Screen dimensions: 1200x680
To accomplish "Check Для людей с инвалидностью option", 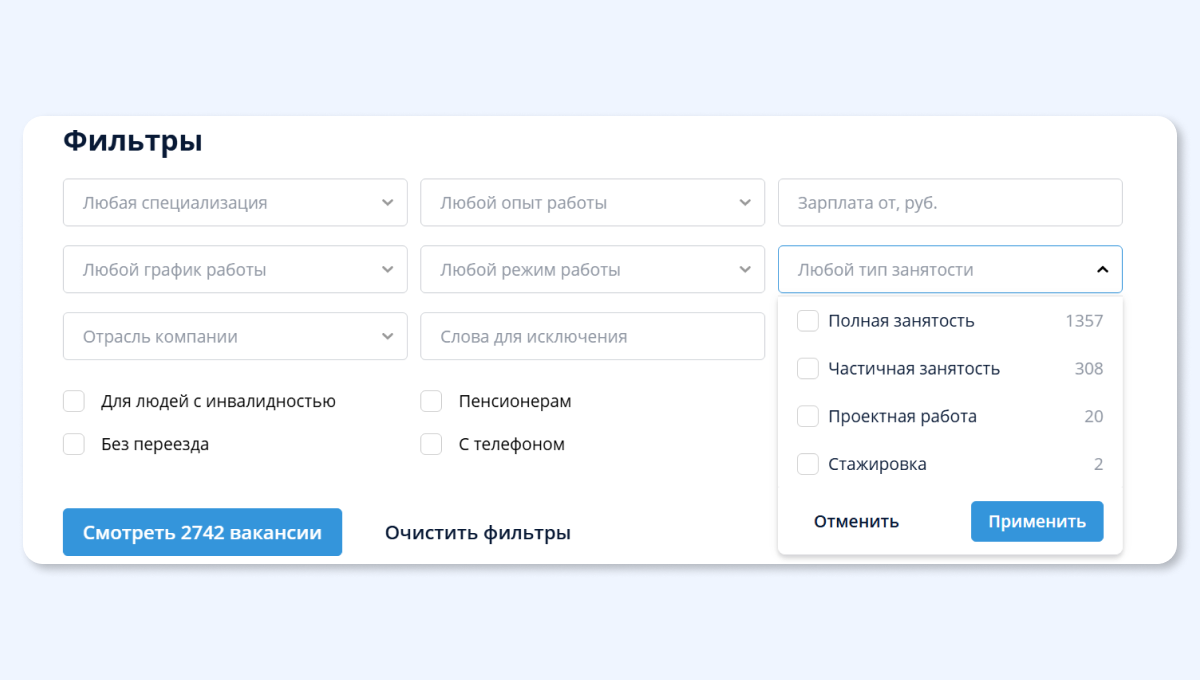I will pos(74,402).
